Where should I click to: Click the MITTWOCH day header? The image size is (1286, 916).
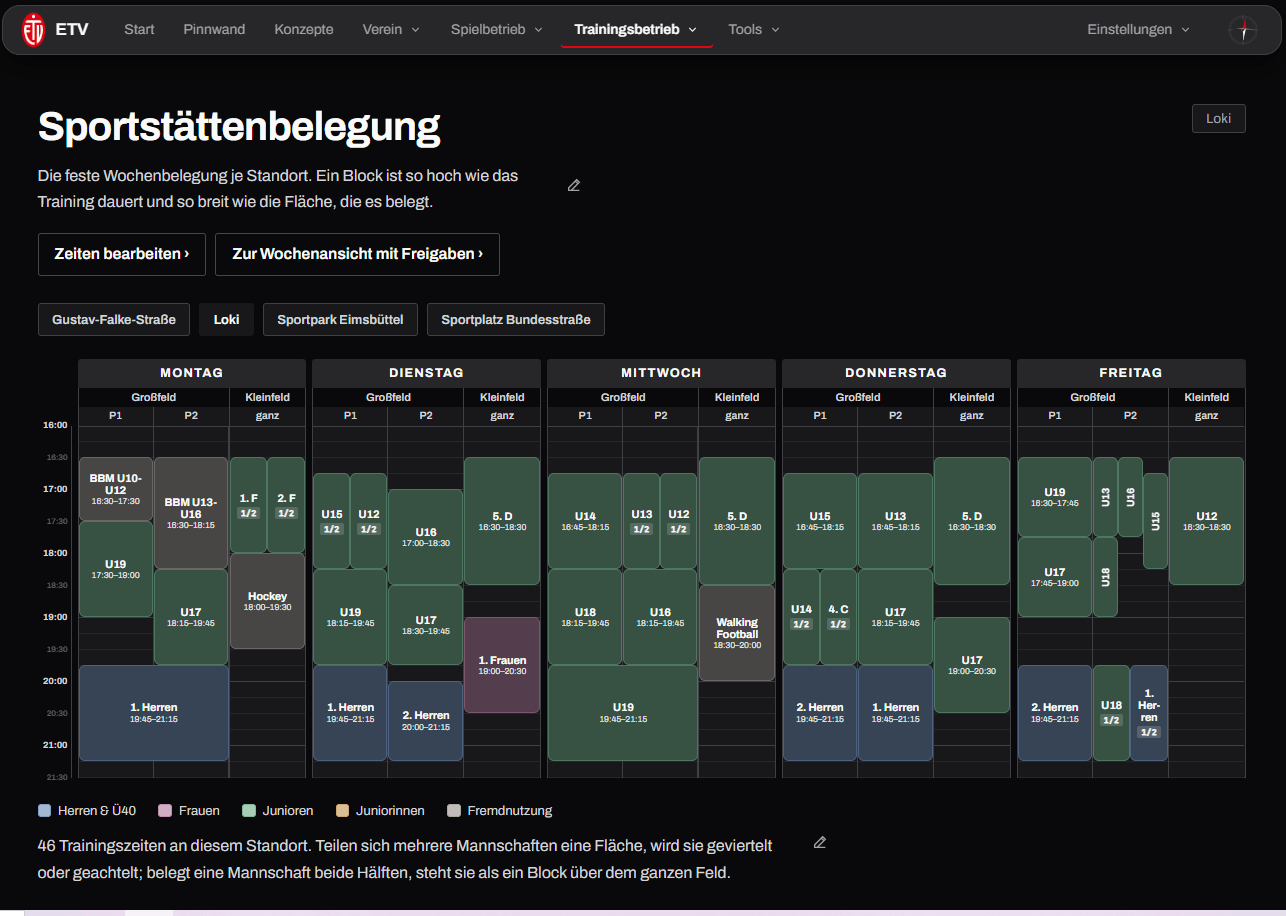[x=661, y=373]
